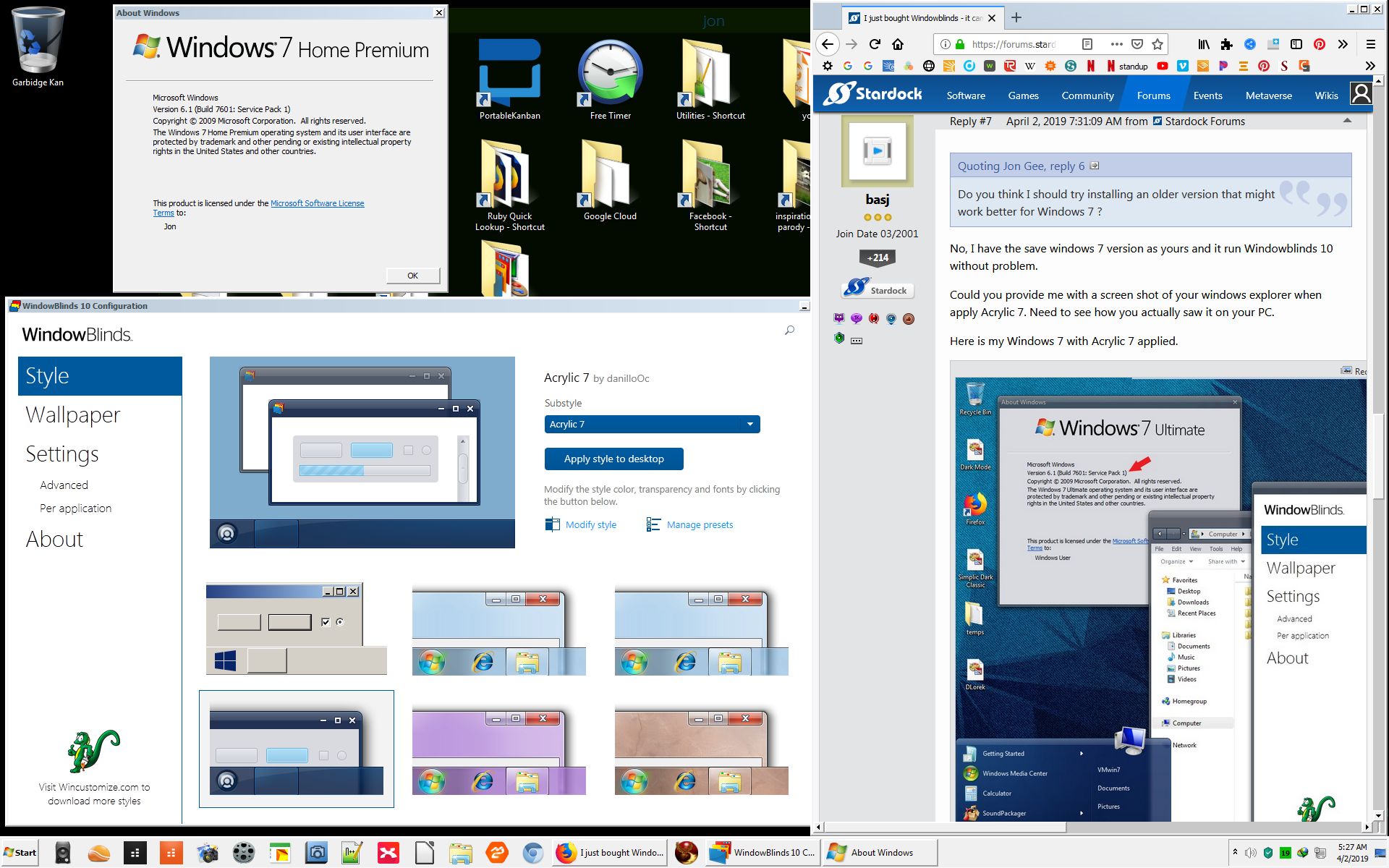Open Microsoft Software License Terms link
1389x868 pixels.
(x=317, y=203)
